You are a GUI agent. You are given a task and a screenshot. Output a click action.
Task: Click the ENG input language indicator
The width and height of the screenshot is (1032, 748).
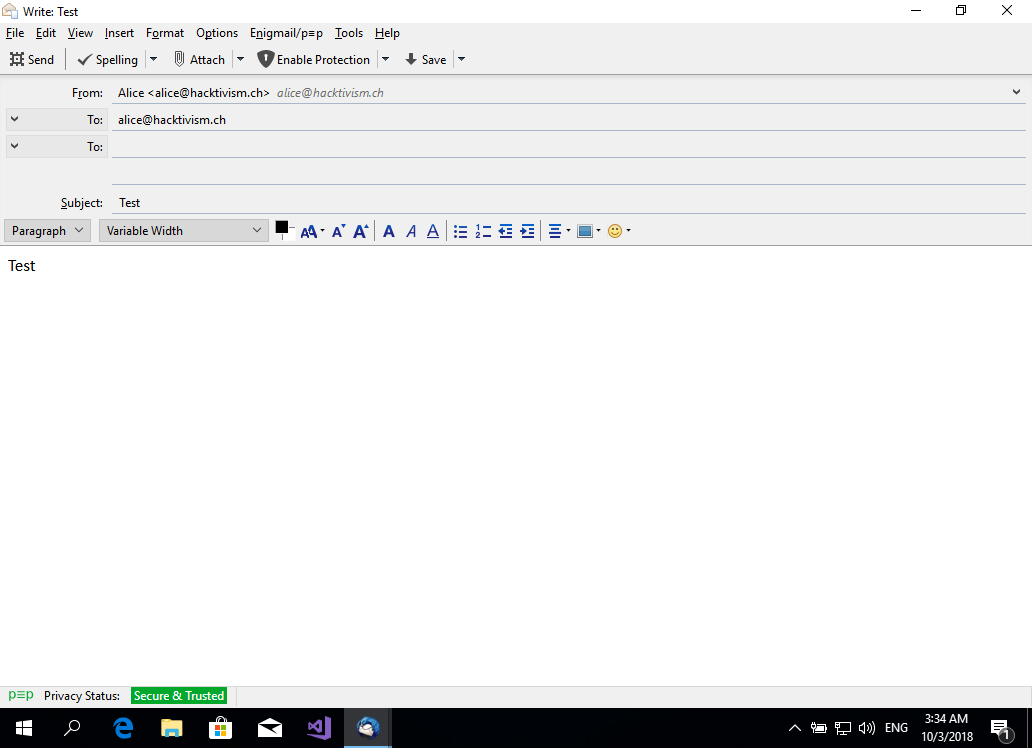(896, 728)
